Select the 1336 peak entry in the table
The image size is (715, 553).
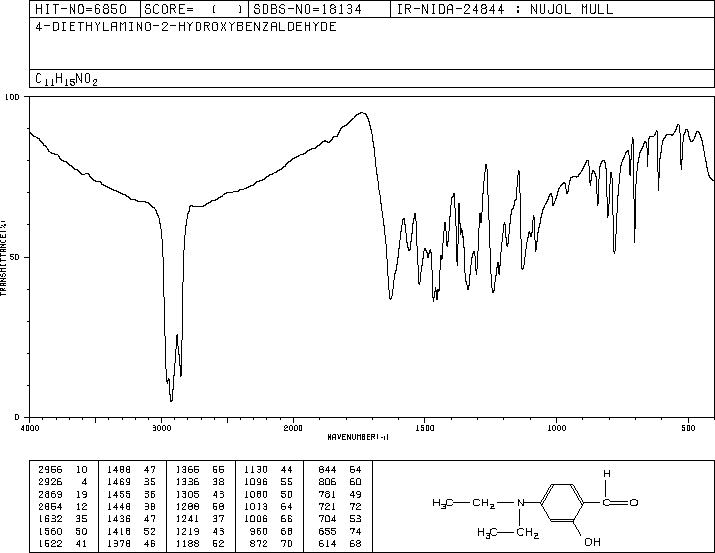coord(200,482)
